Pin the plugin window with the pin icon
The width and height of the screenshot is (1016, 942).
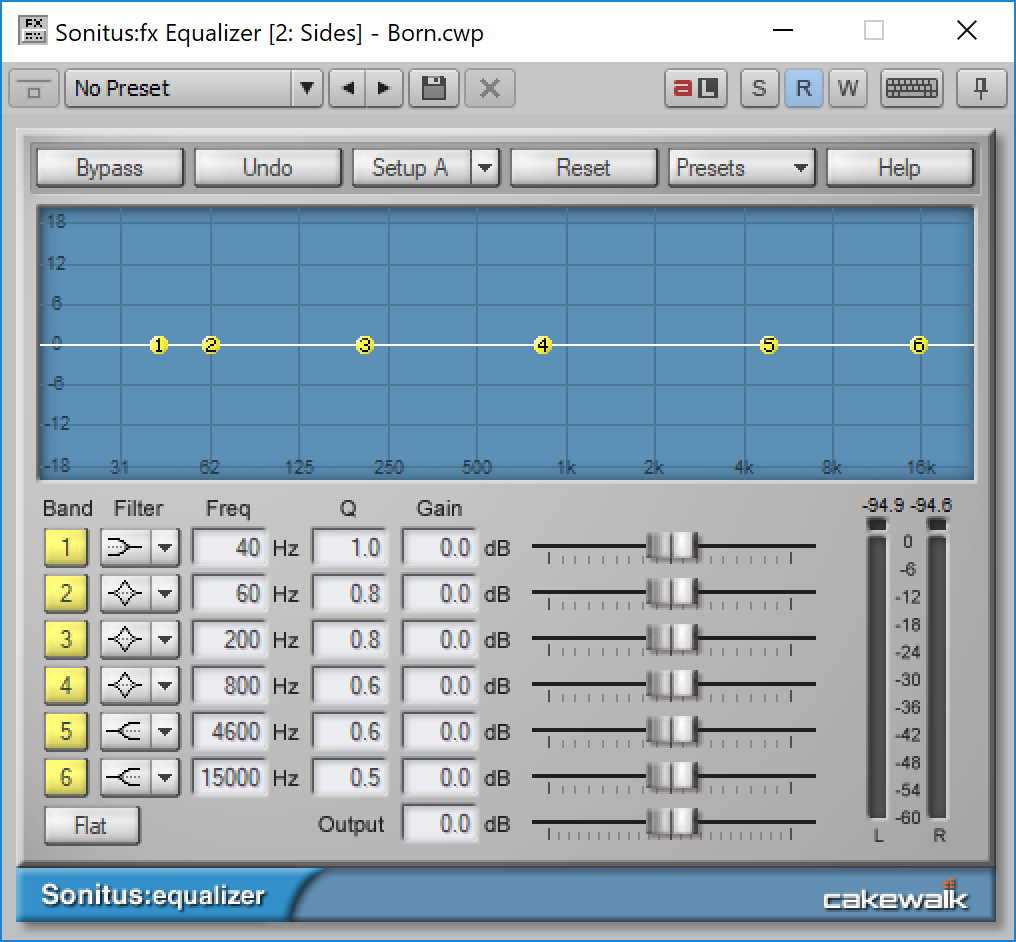(981, 88)
